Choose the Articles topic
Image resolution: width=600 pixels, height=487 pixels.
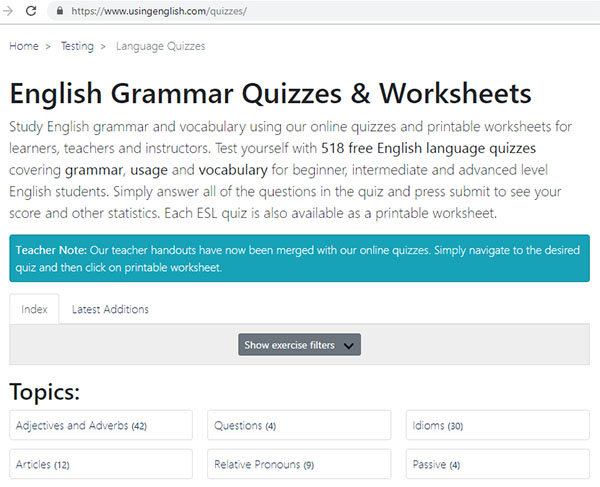100,465
